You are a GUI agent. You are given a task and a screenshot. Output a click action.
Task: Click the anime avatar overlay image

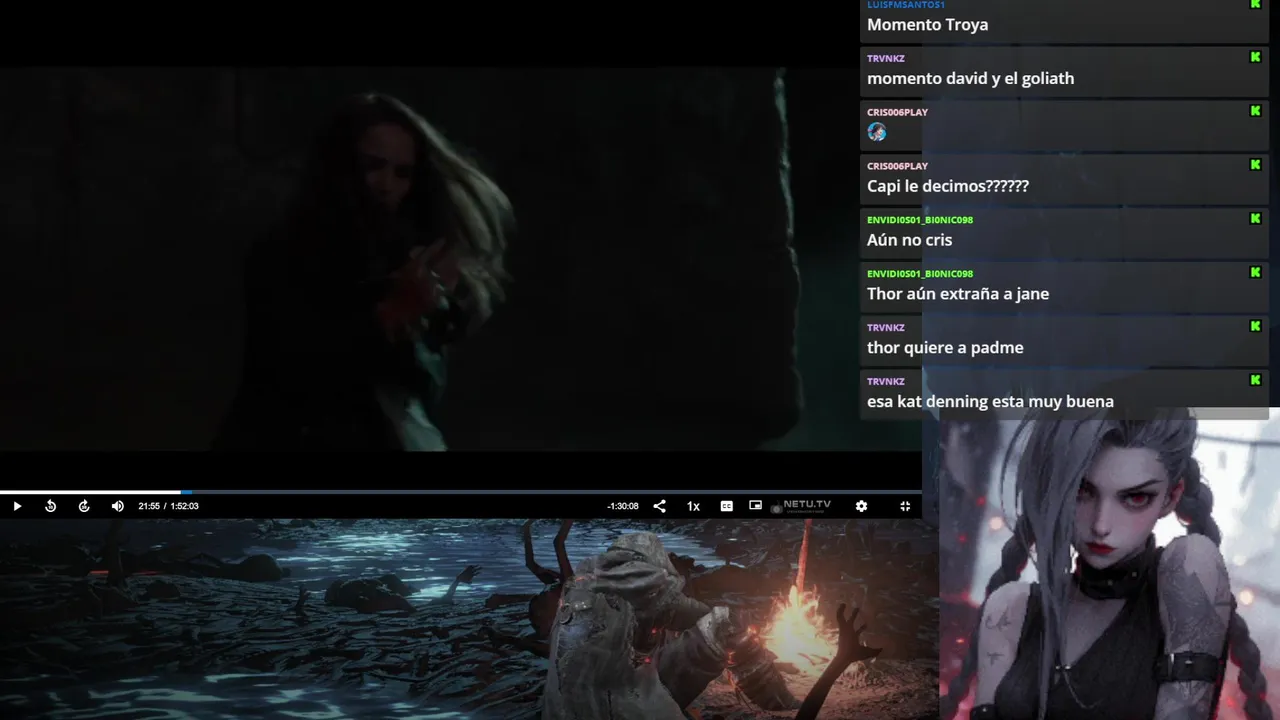tap(1110, 565)
